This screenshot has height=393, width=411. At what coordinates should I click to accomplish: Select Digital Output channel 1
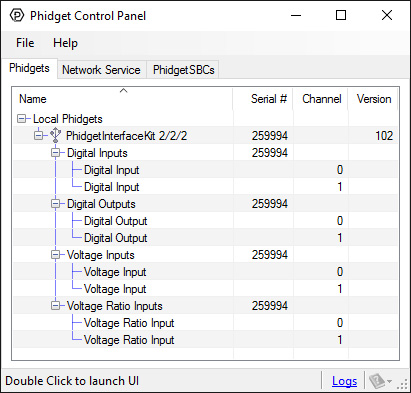click(205, 238)
